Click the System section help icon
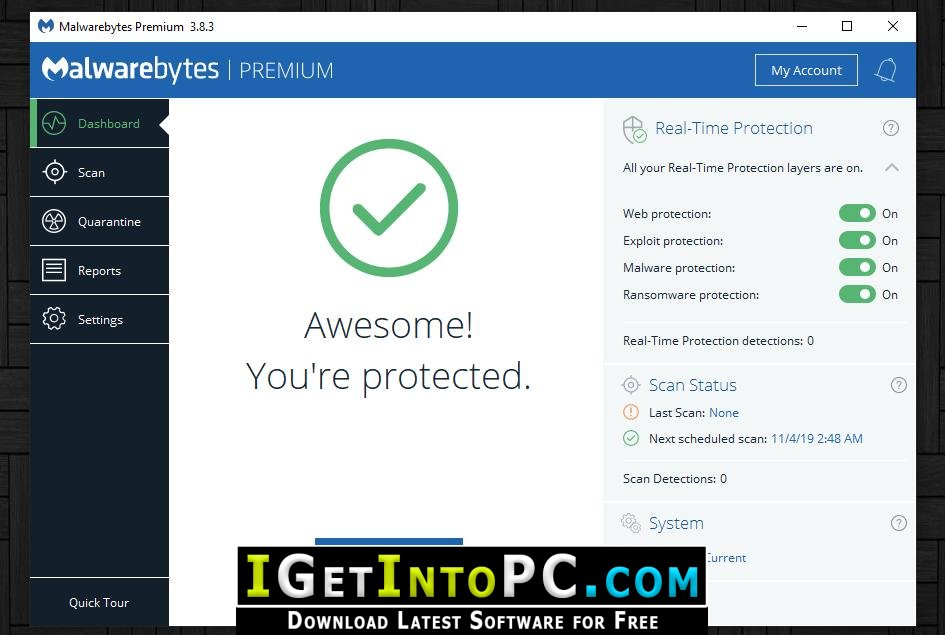The height and width of the screenshot is (635, 945). click(899, 523)
